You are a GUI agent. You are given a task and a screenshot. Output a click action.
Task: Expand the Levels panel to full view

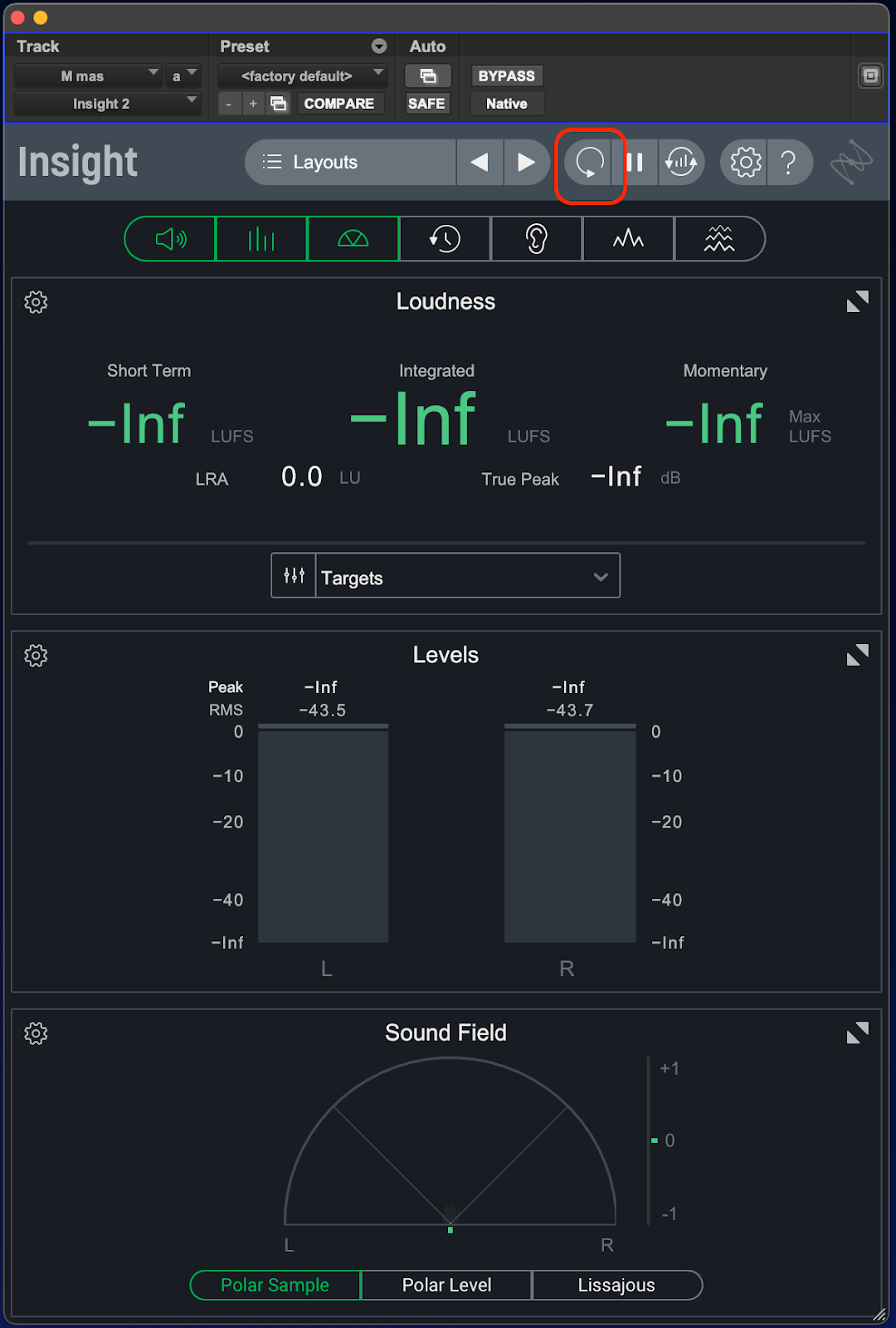click(x=858, y=655)
